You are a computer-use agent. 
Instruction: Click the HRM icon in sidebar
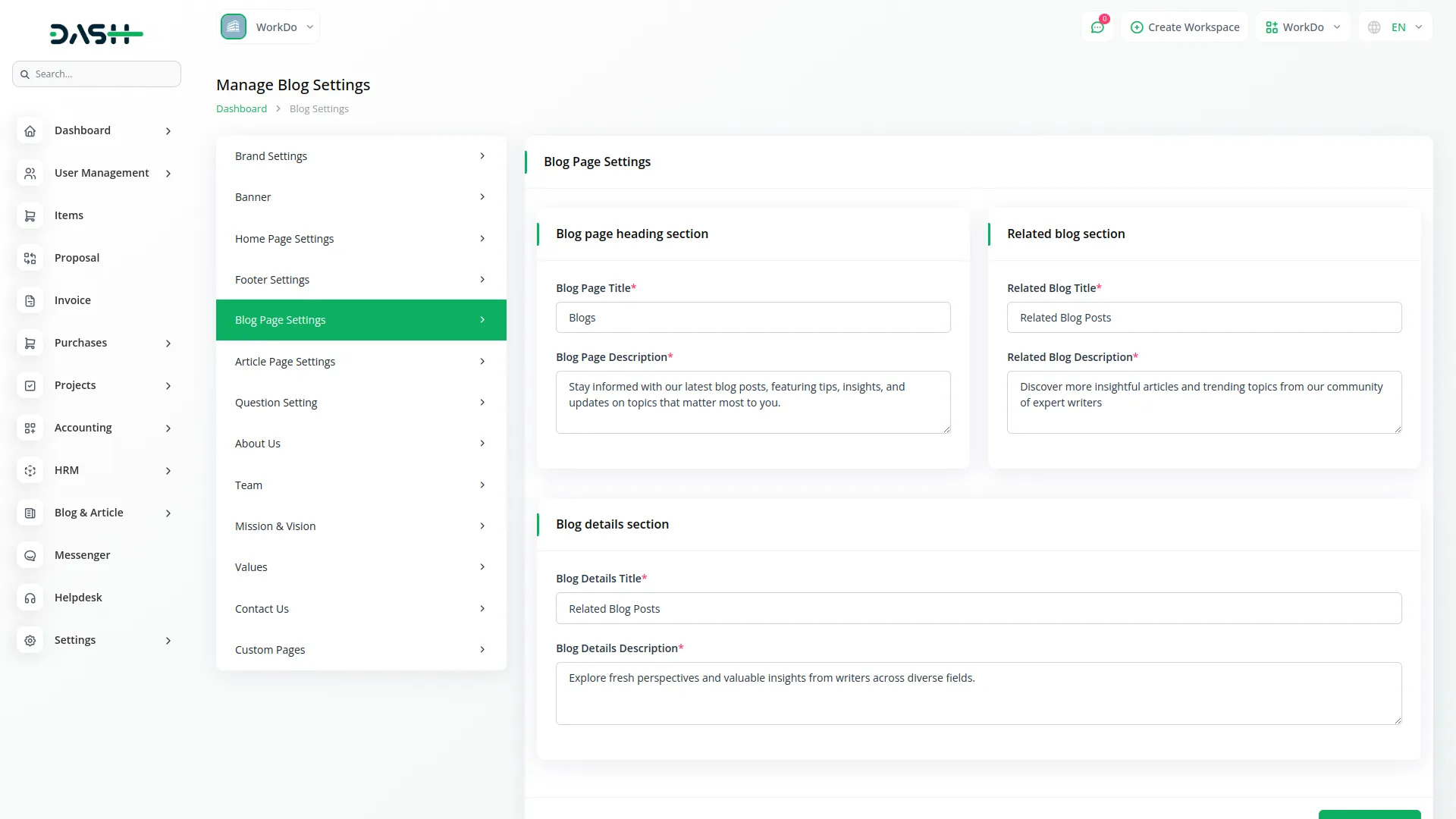(30, 470)
